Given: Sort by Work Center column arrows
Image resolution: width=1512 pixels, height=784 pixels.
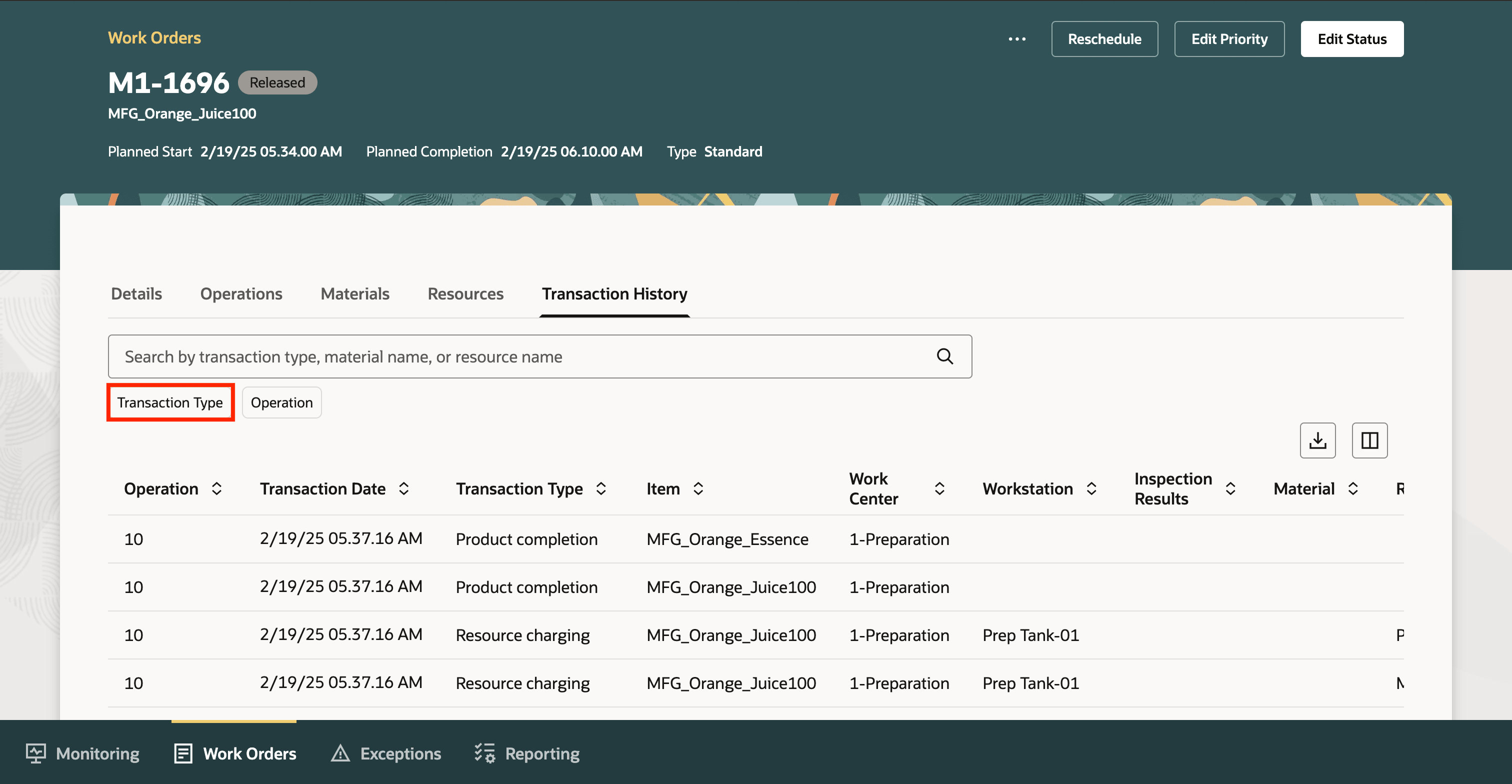Looking at the screenshot, I should 939,488.
